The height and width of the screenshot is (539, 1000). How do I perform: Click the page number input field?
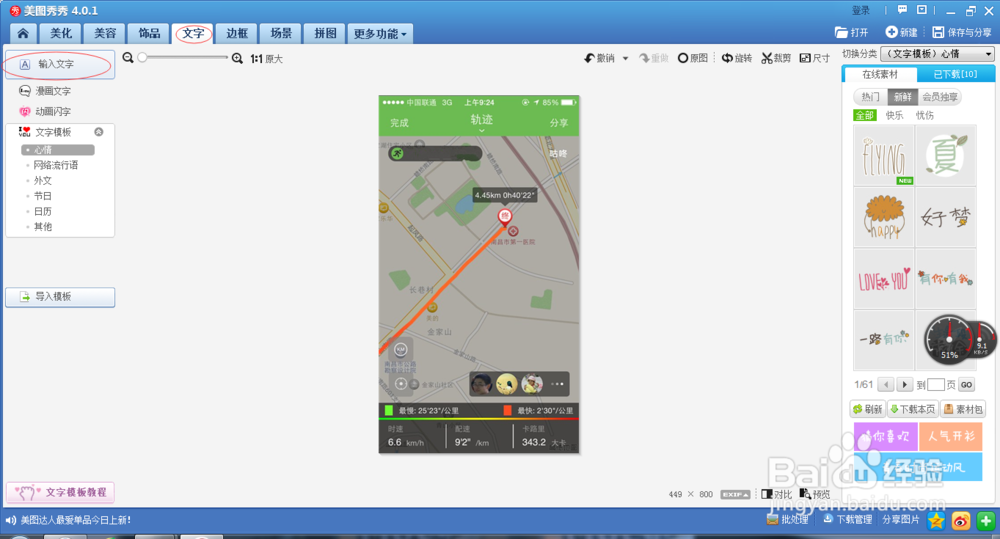tap(936, 385)
